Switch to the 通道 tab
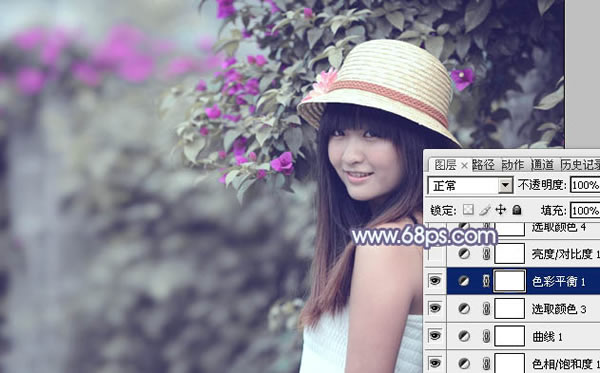This screenshot has width=600, height=373. coord(542,165)
